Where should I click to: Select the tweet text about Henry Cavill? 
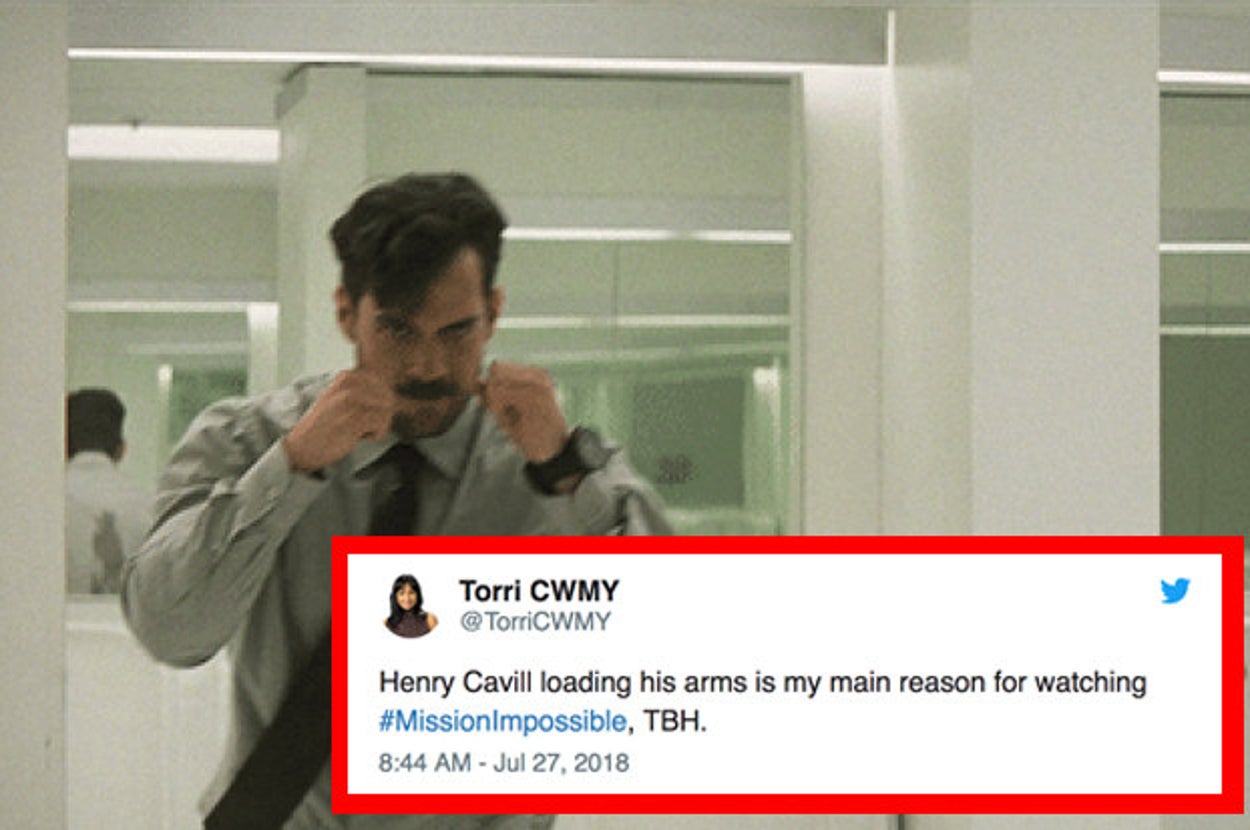pyautogui.click(x=762, y=702)
